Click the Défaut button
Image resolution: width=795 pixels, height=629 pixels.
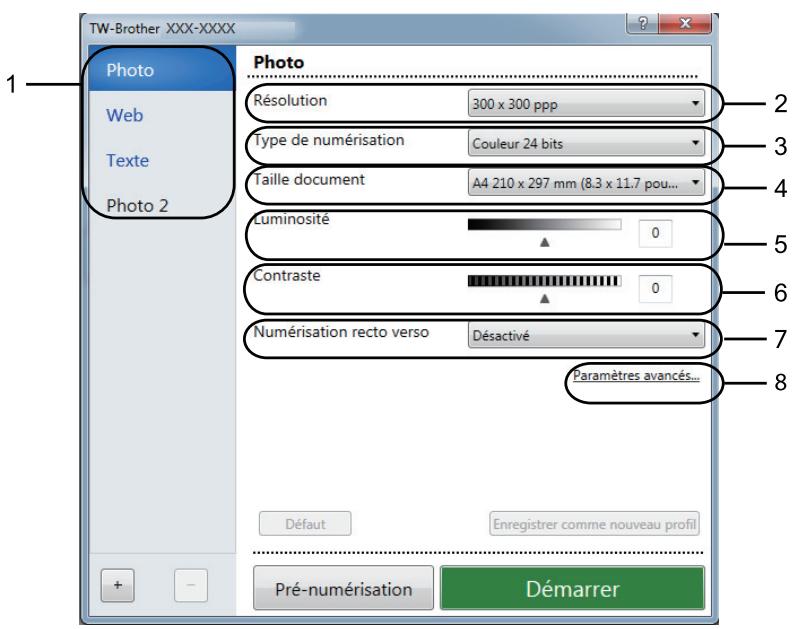(305, 524)
